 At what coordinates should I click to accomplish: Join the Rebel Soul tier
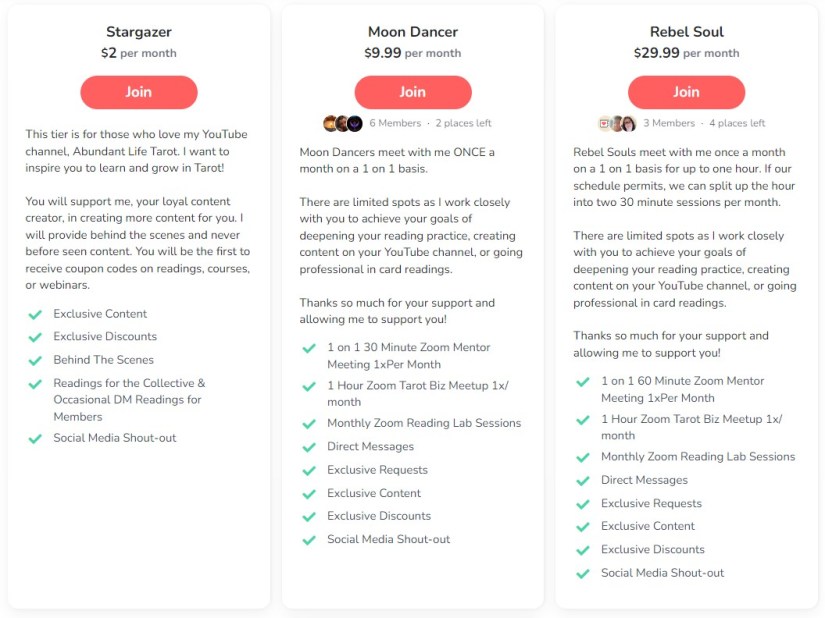coord(686,92)
